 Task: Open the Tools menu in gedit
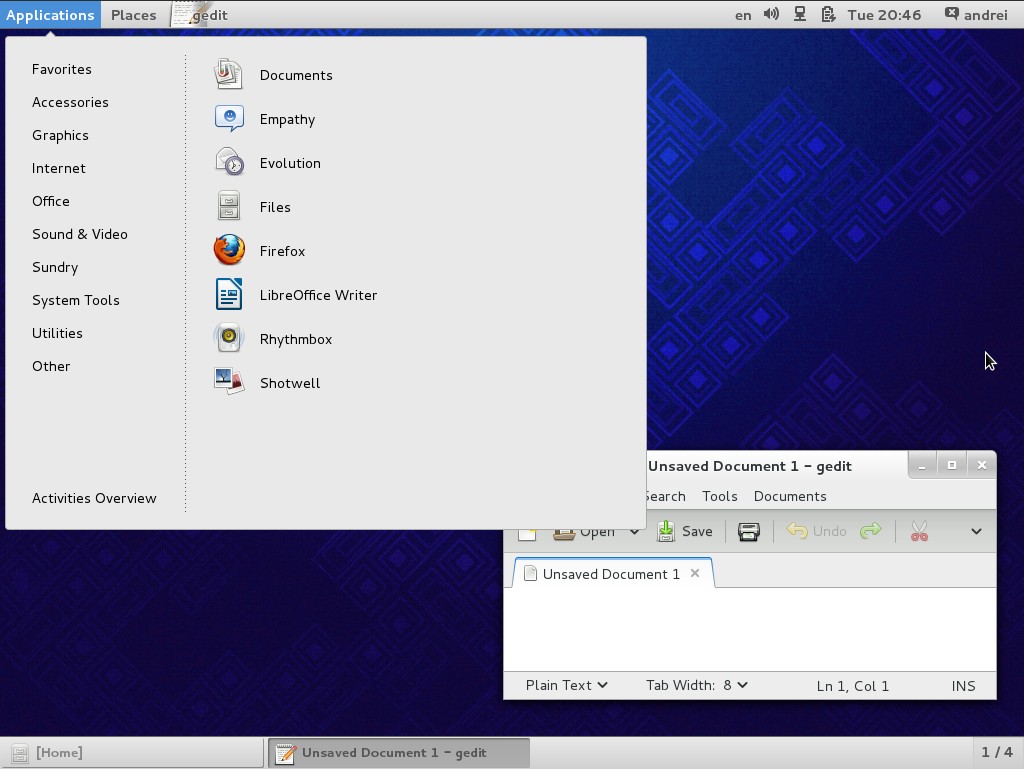[719, 496]
